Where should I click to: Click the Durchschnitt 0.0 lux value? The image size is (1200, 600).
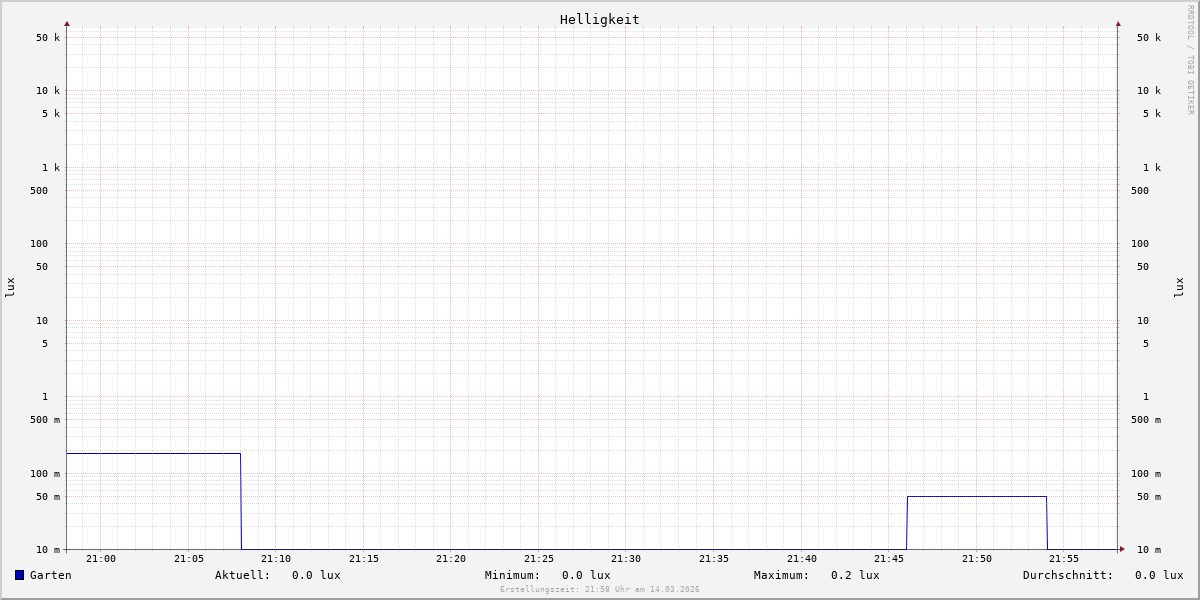point(1159,575)
